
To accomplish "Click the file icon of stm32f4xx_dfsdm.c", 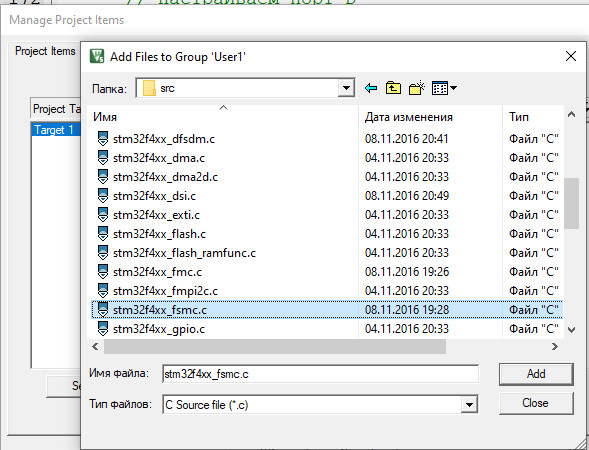I will [103, 138].
